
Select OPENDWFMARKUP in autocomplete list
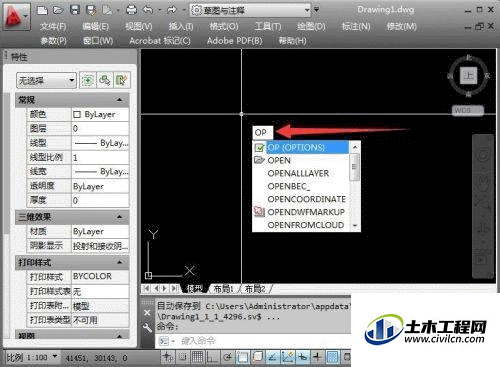point(301,212)
